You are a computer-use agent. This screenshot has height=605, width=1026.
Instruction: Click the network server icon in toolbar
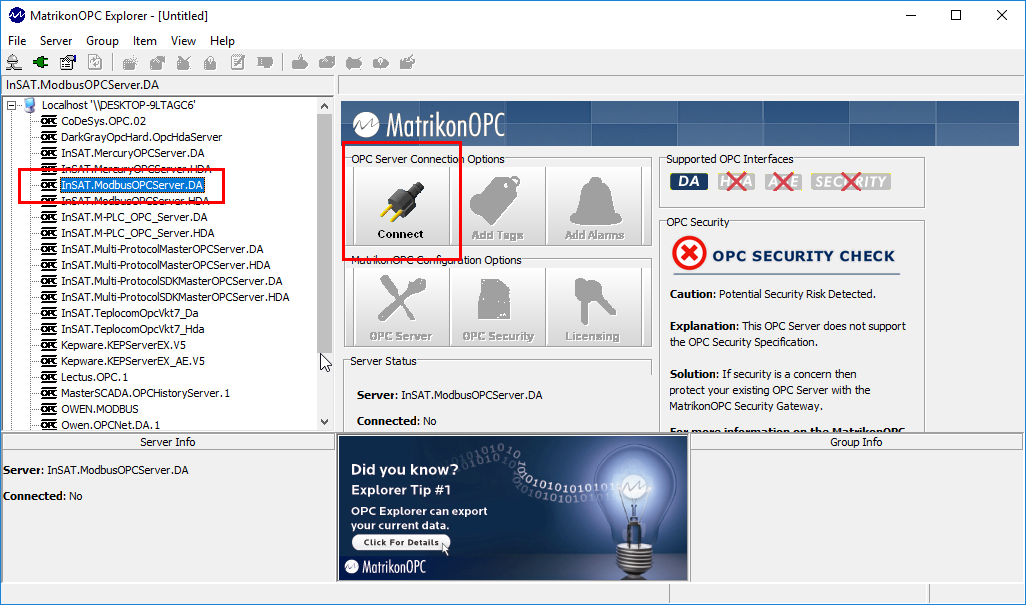(14, 62)
